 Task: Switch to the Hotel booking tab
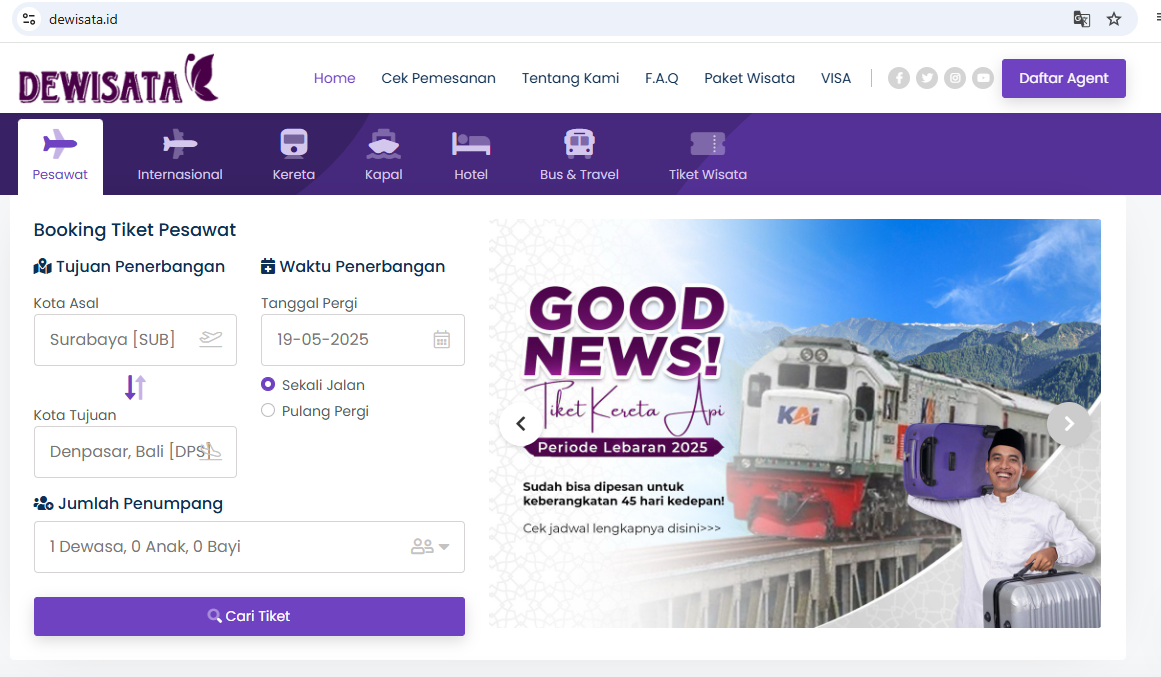[x=471, y=157]
